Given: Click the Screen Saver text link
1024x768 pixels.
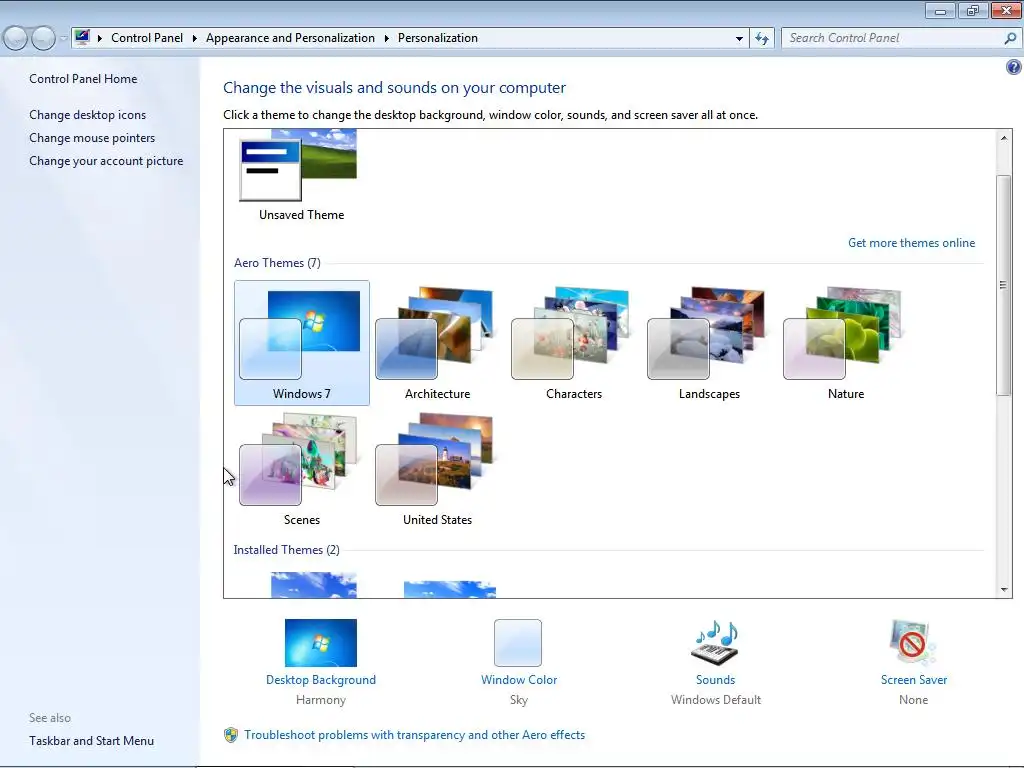Looking at the screenshot, I should click(x=914, y=680).
